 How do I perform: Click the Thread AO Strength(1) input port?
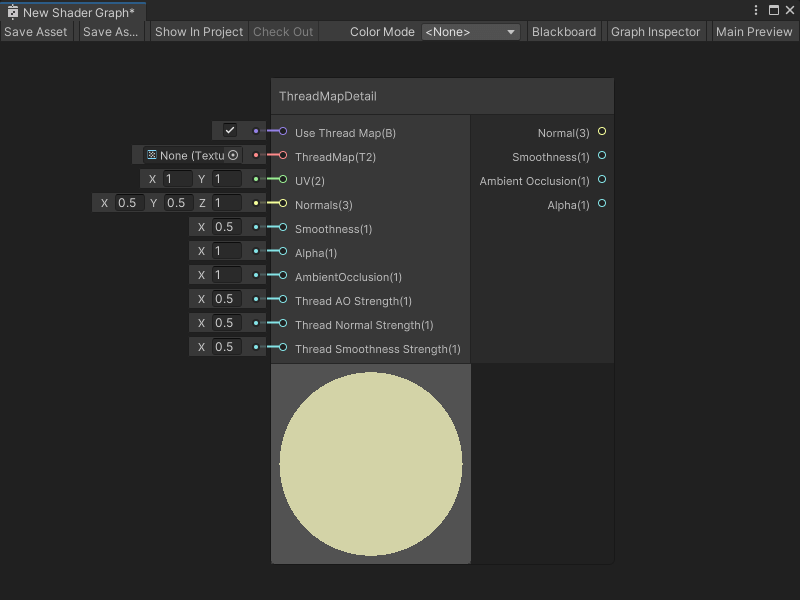pos(281,299)
